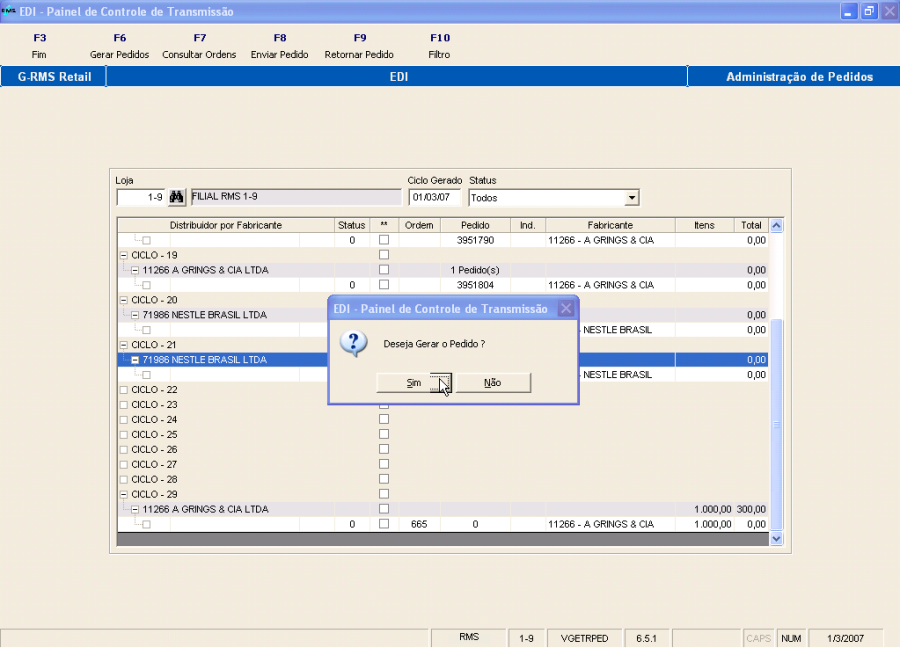Click the vertical scrollbar thumb of the table

(x=776, y=425)
